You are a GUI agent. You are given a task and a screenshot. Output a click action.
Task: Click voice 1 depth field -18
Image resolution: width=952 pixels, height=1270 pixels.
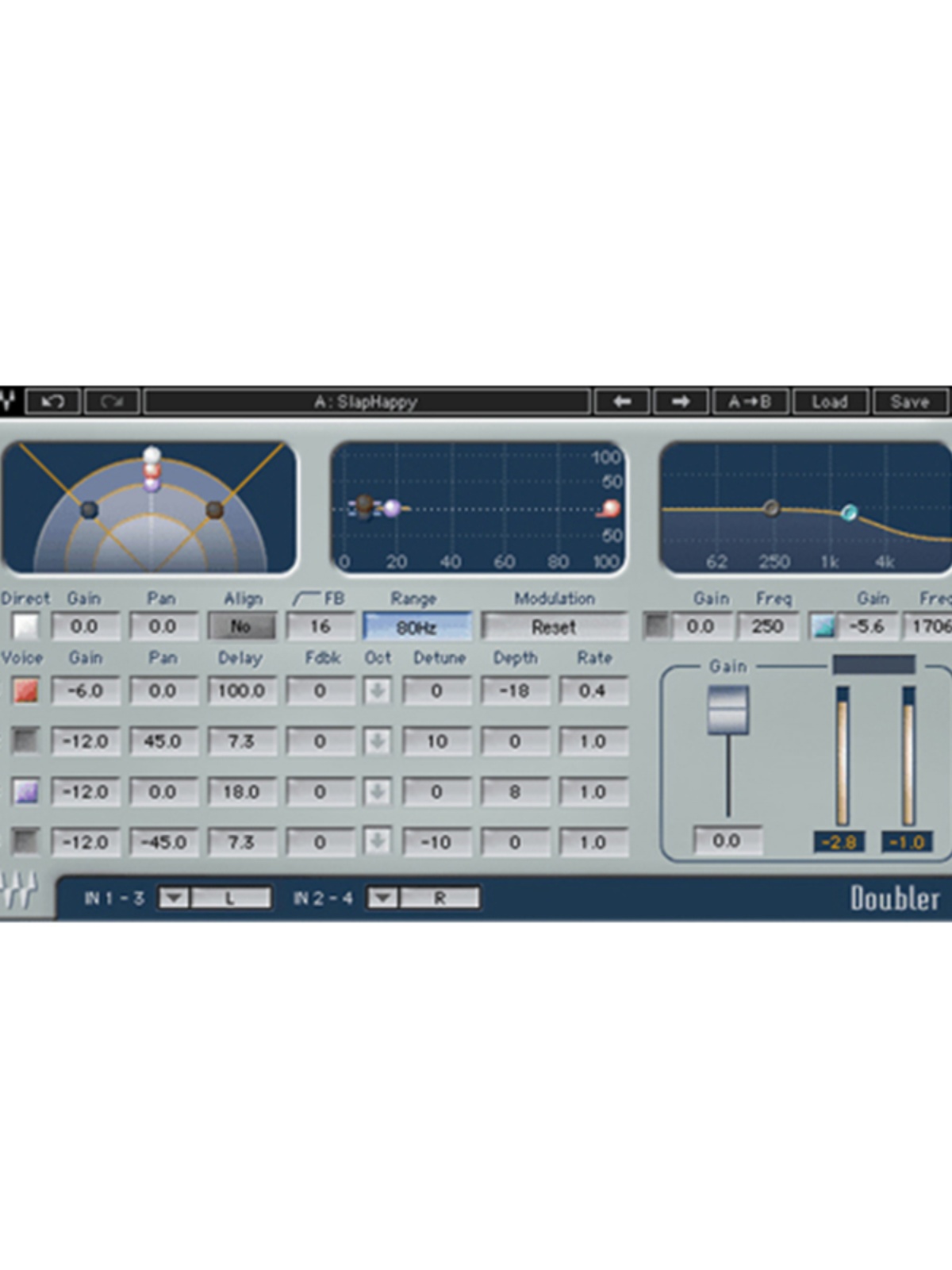tap(515, 691)
